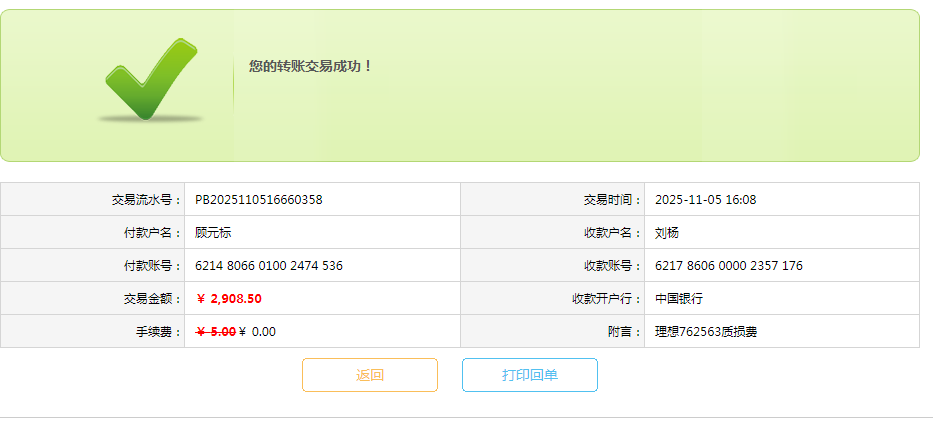
Task: Click the red amount ¥ 2,908.50
Action: point(229,298)
